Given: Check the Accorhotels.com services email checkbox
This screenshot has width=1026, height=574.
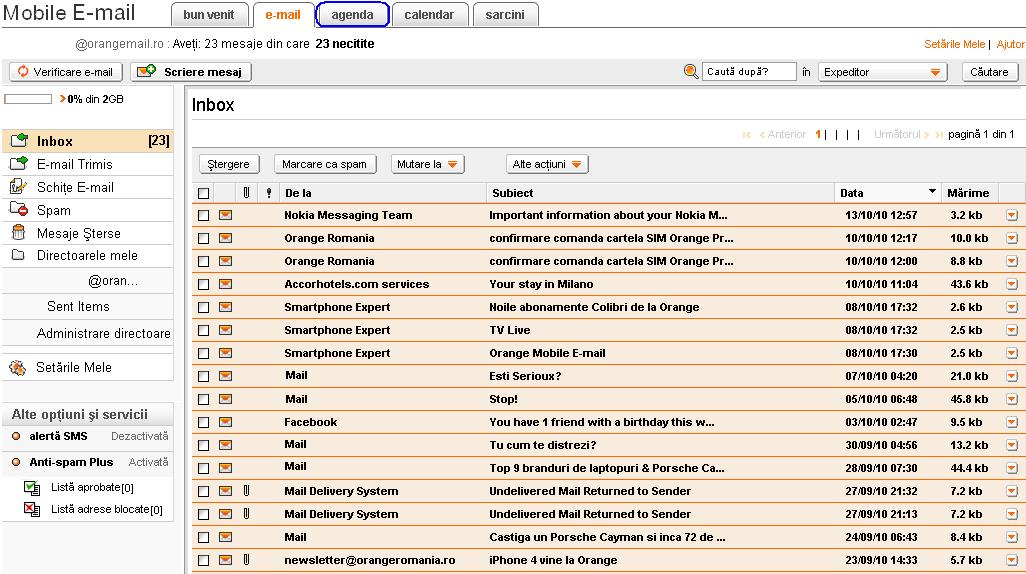Looking at the screenshot, I should click(x=203, y=285).
